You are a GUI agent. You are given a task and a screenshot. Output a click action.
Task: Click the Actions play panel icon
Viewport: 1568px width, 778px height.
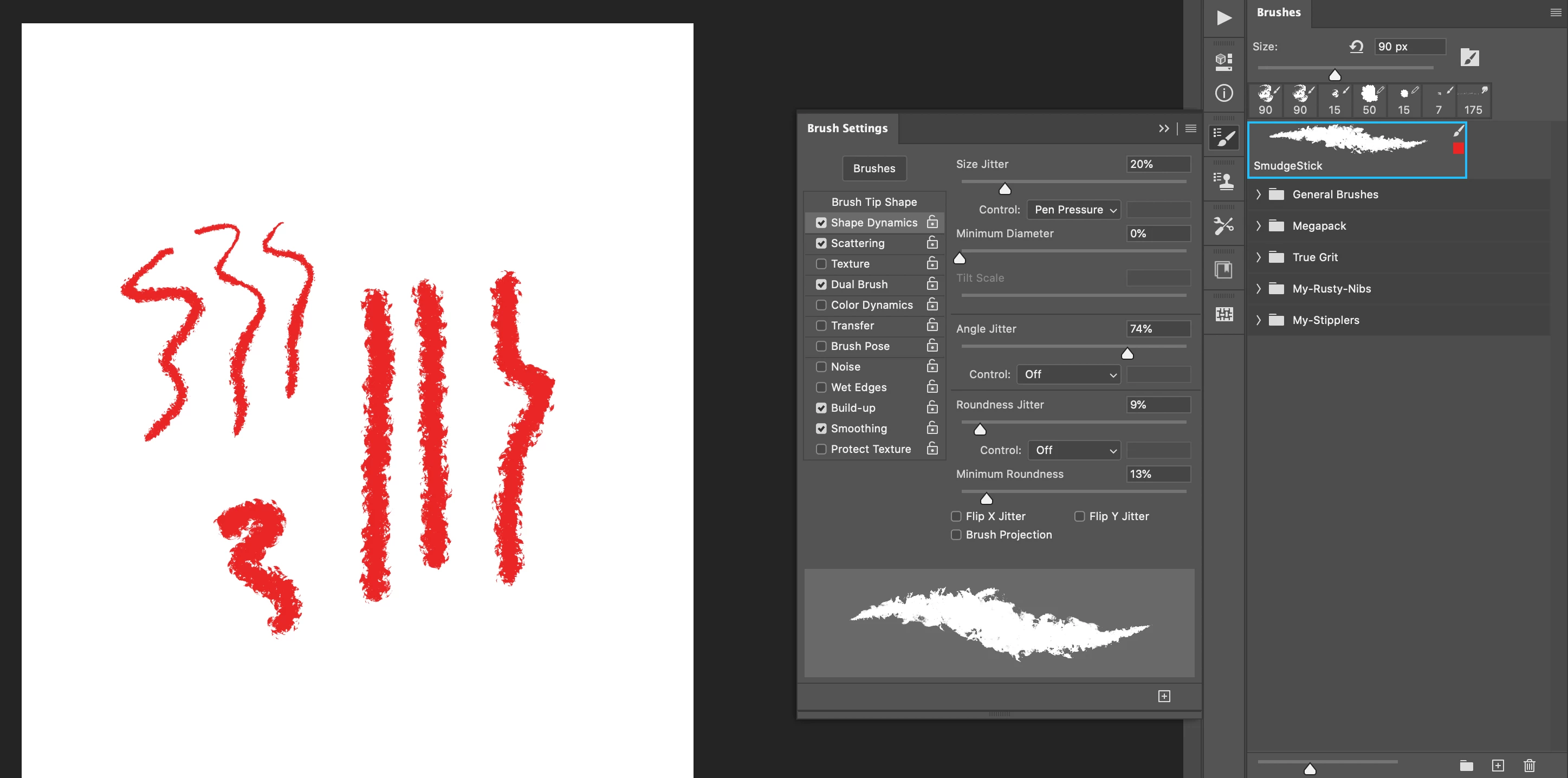(1223, 18)
